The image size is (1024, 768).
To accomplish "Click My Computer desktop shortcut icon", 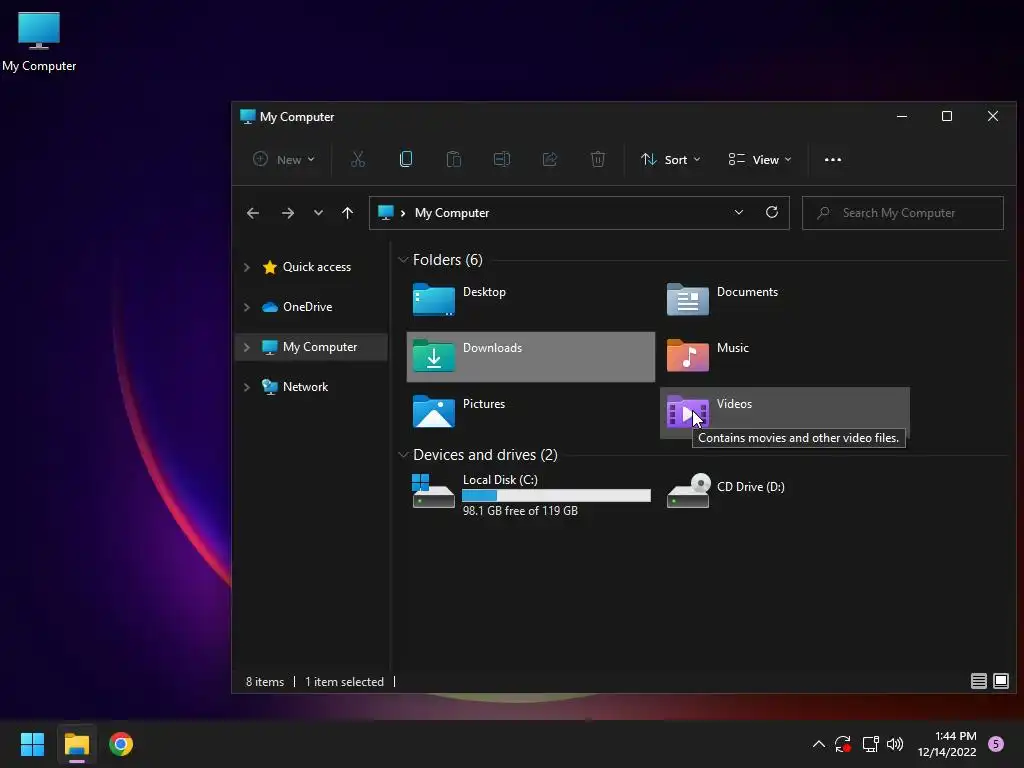I will [39, 31].
